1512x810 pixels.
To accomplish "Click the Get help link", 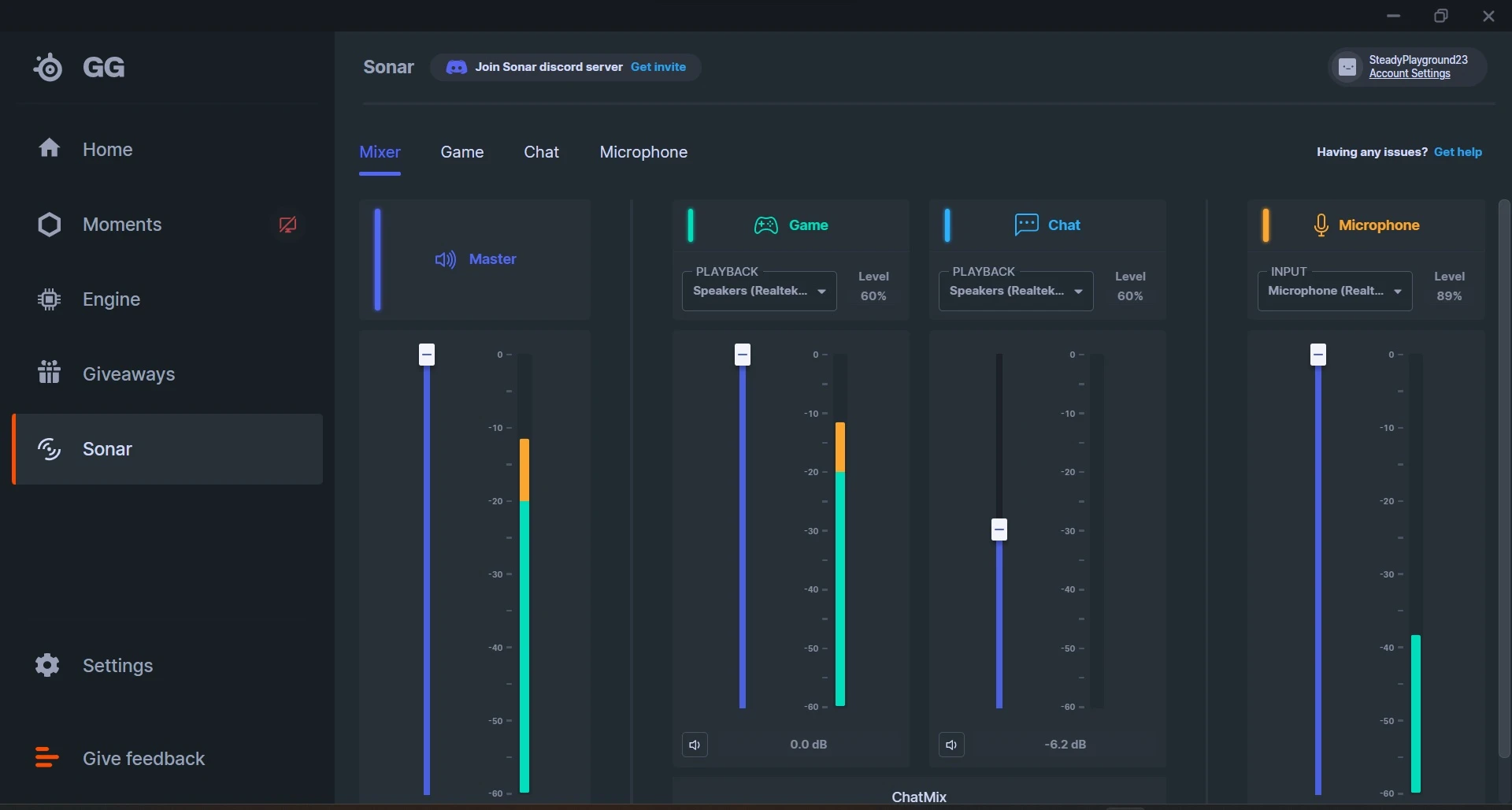I will click(x=1458, y=152).
